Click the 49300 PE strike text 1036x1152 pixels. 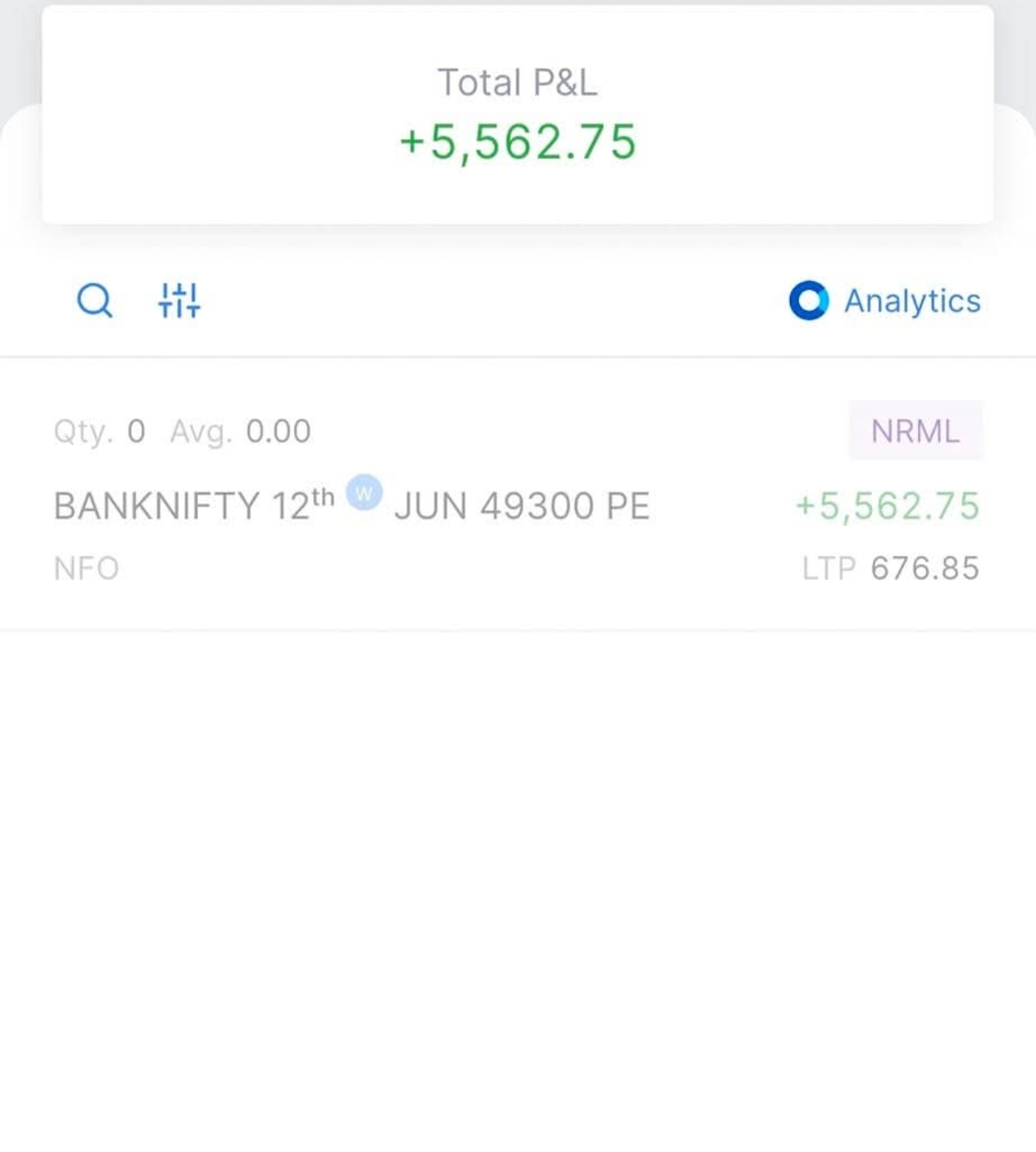point(565,506)
